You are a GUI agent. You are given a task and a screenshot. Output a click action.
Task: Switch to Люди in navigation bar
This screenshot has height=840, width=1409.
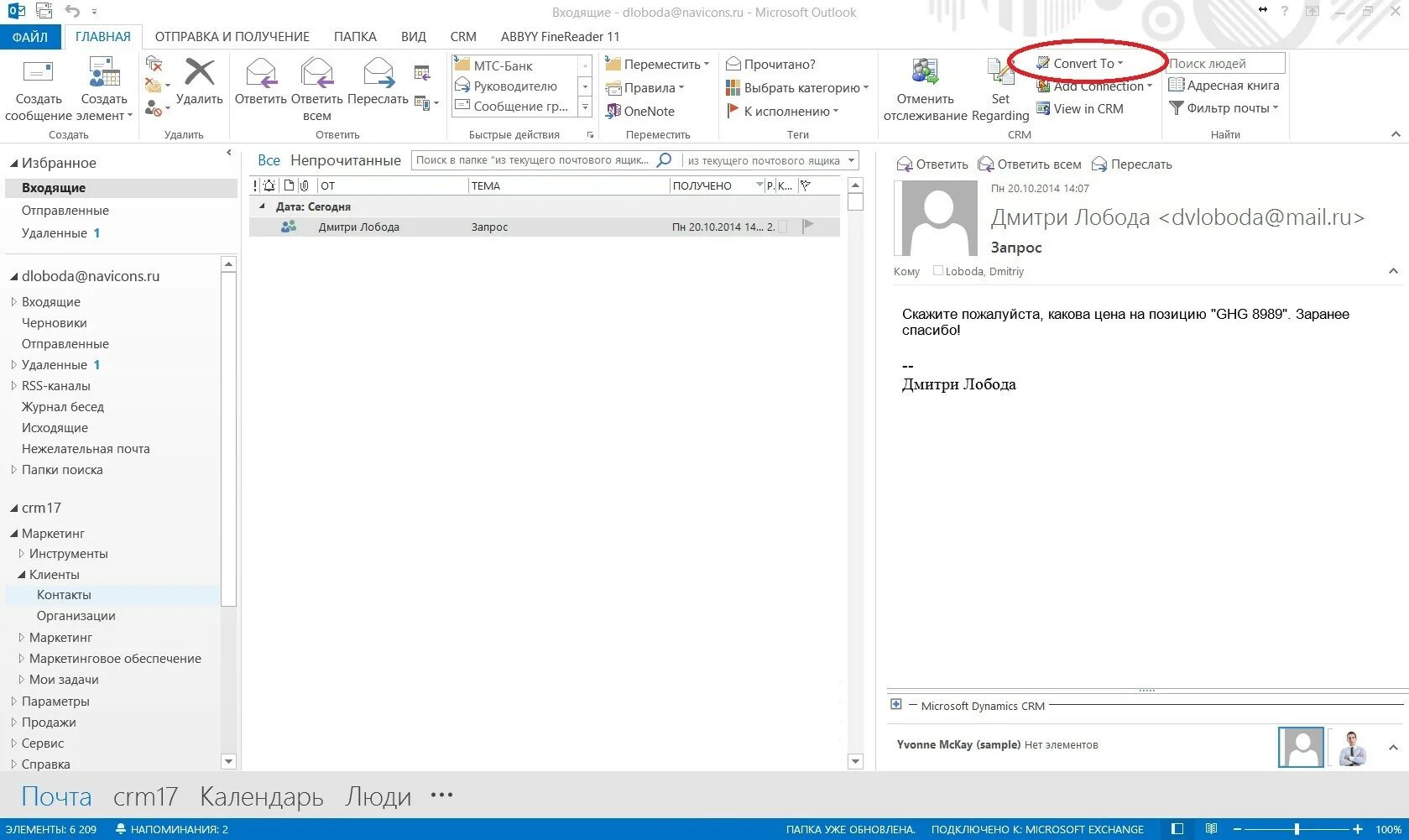coord(378,796)
